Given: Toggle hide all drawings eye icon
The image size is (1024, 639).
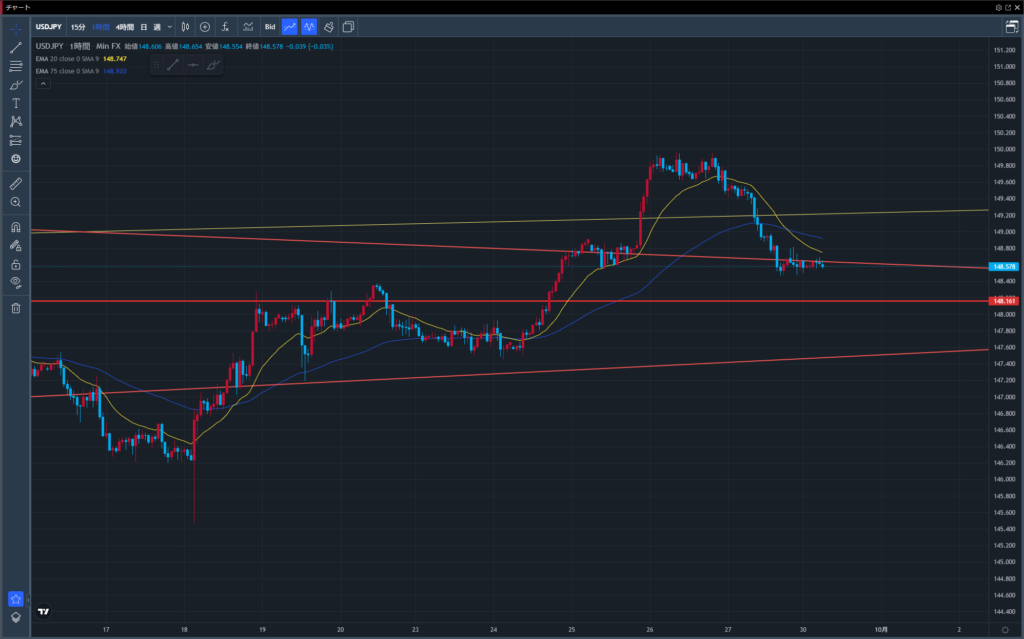Looking at the screenshot, I should pos(15,283).
